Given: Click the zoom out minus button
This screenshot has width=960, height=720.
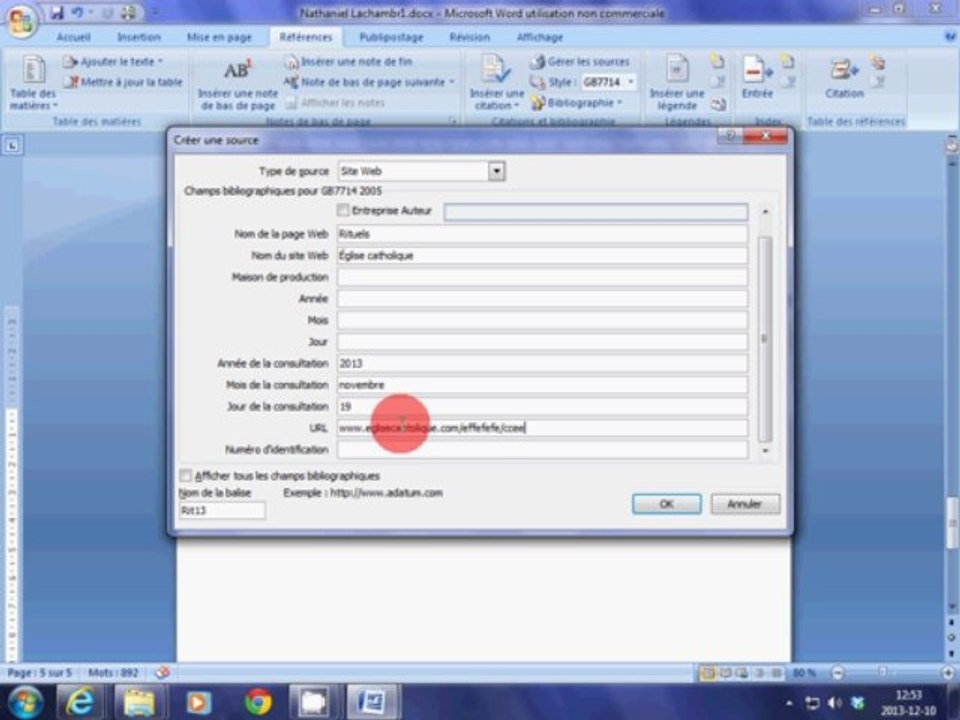Looking at the screenshot, I should click(x=838, y=673).
